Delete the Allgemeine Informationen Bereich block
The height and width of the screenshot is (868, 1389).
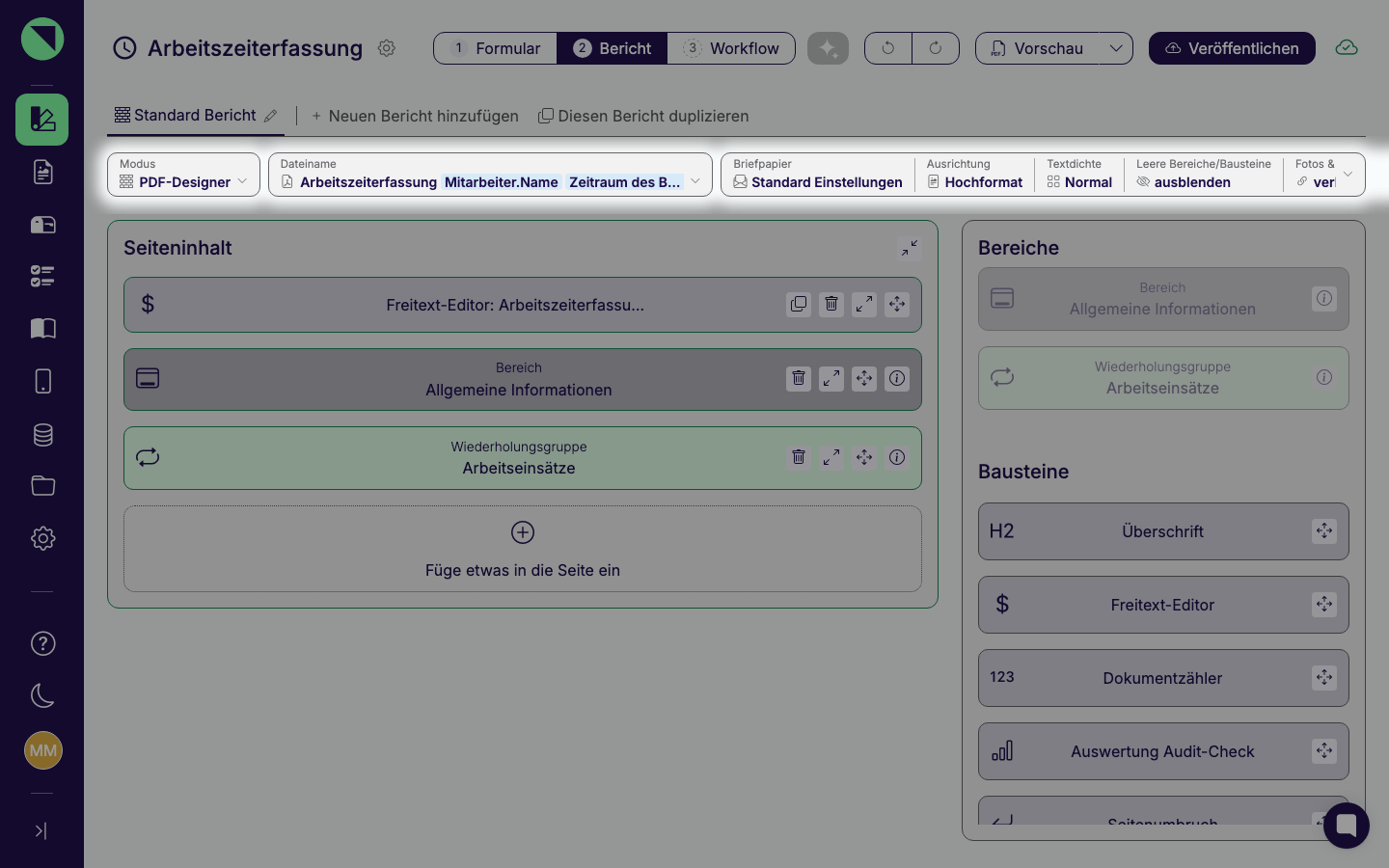[x=799, y=378]
